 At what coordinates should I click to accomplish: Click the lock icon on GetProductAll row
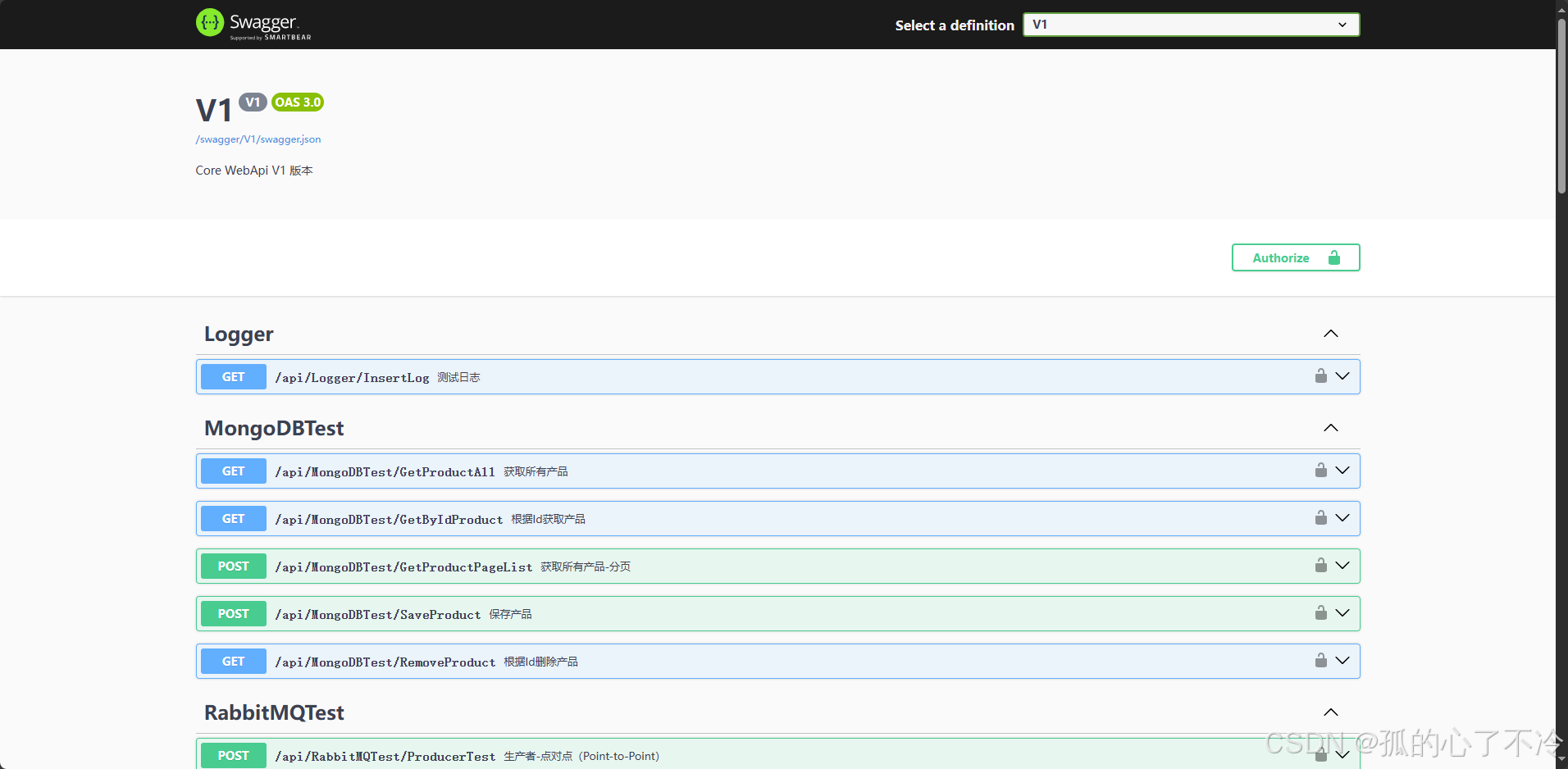1320,470
